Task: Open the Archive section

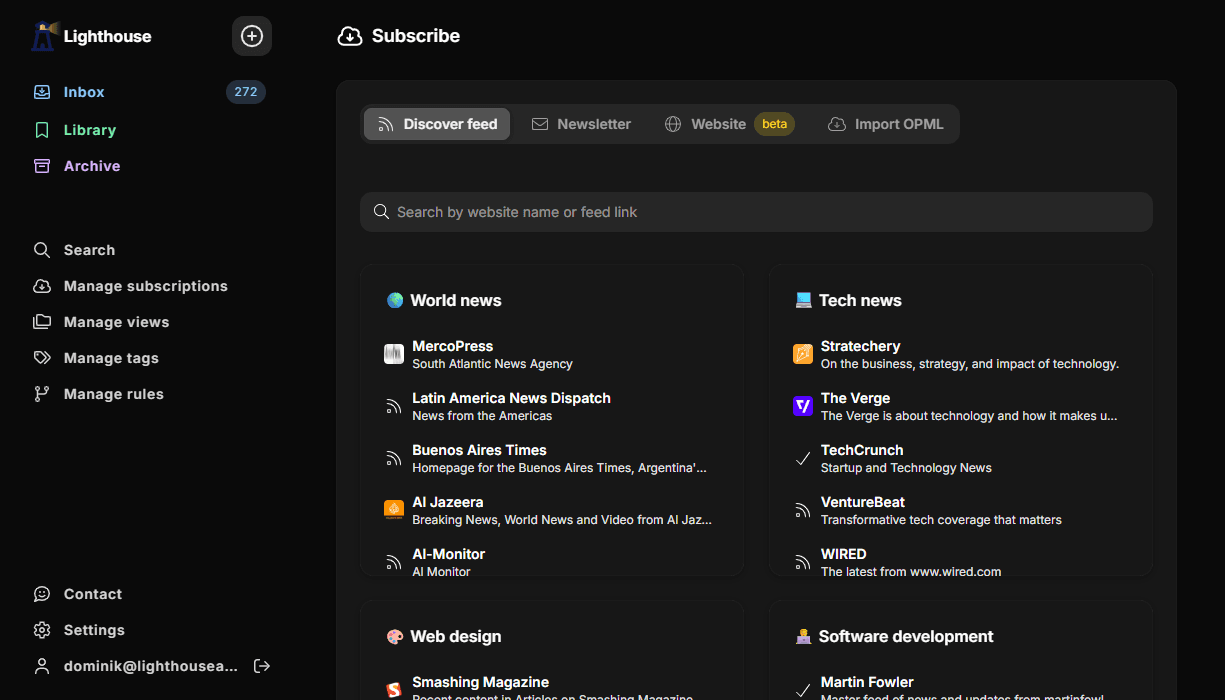Action: (89, 165)
